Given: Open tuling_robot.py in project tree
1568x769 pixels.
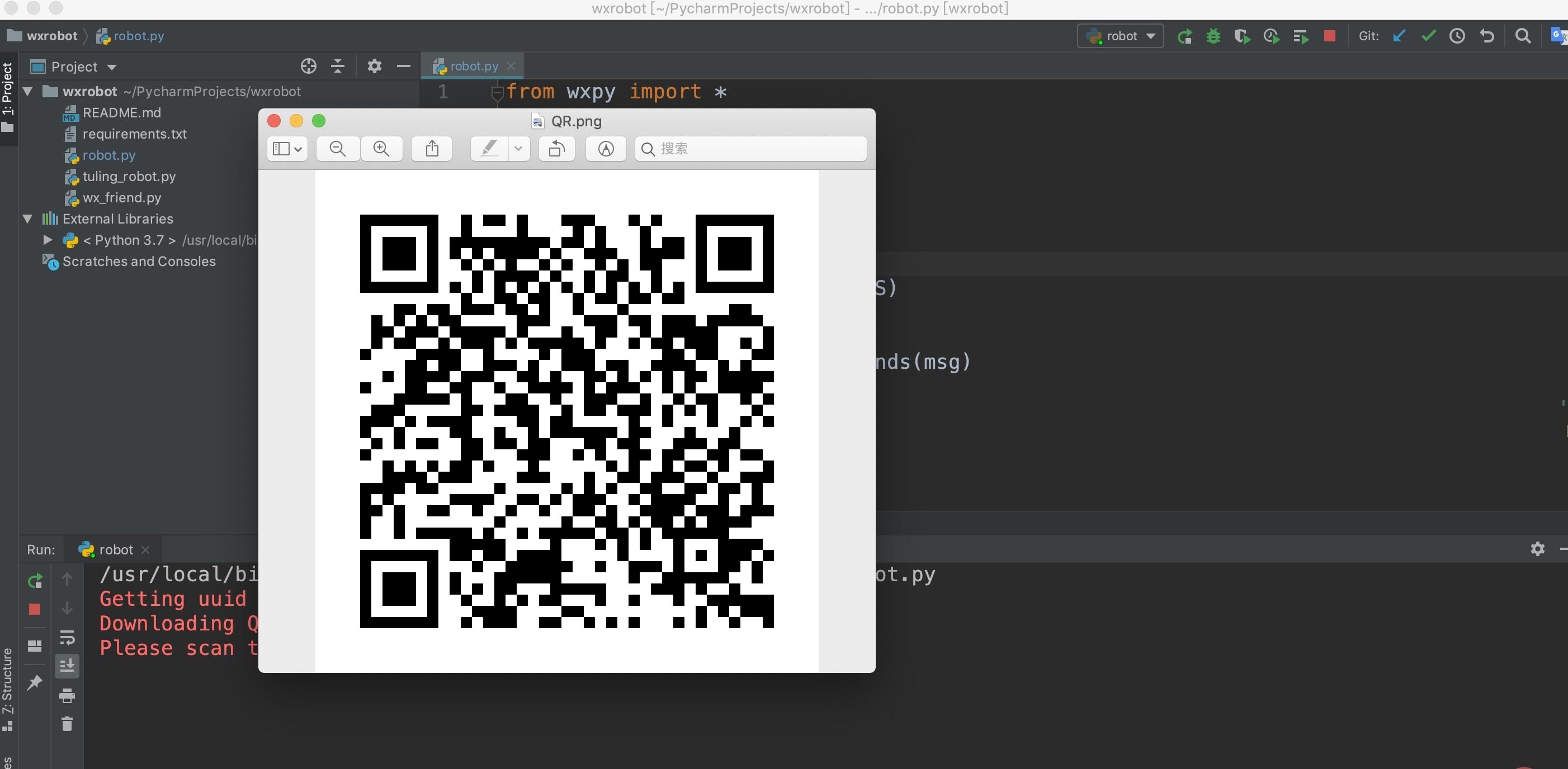Looking at the screenshot, I should 129,177.
